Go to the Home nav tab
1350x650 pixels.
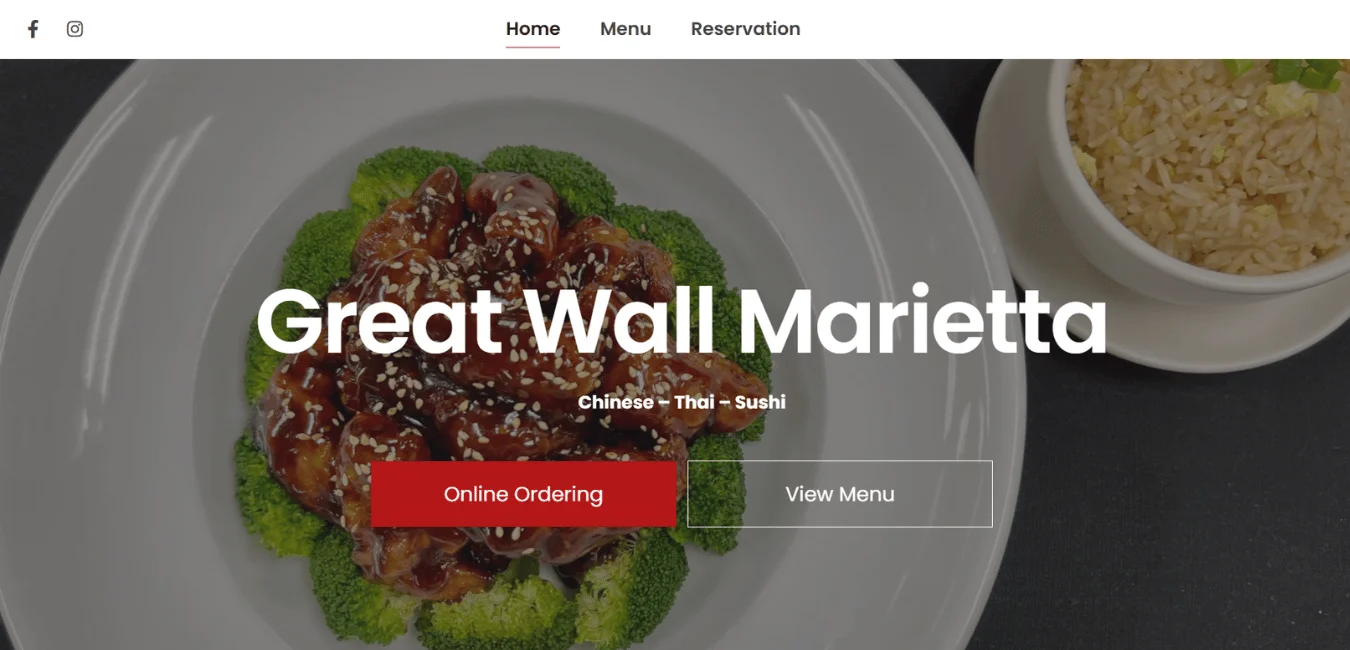533,29
